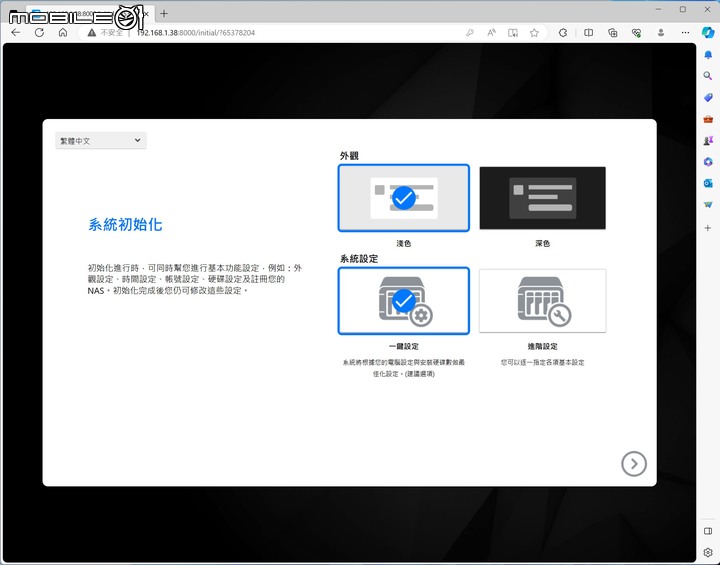This screenshot has width=720, height=565.
Task: Choose advanced setup (進階設定) option
Action: pos(542,301)
